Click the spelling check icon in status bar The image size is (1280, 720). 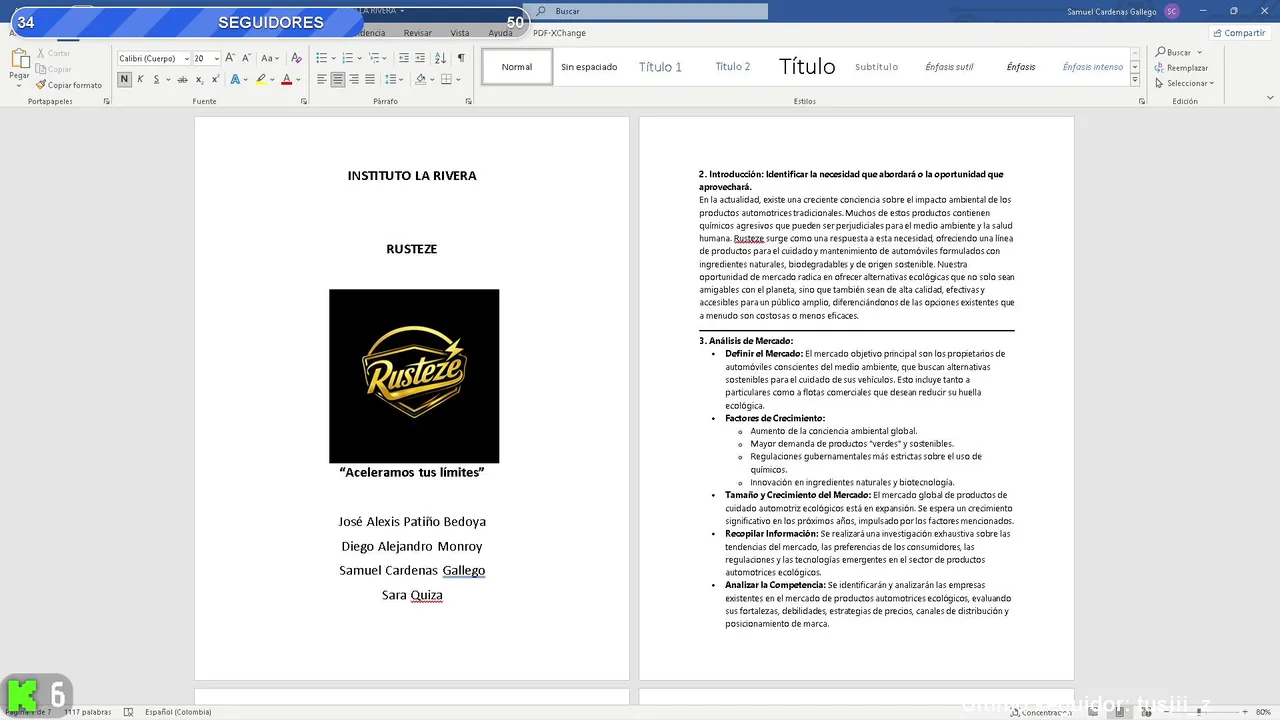(x=128, y=712)
